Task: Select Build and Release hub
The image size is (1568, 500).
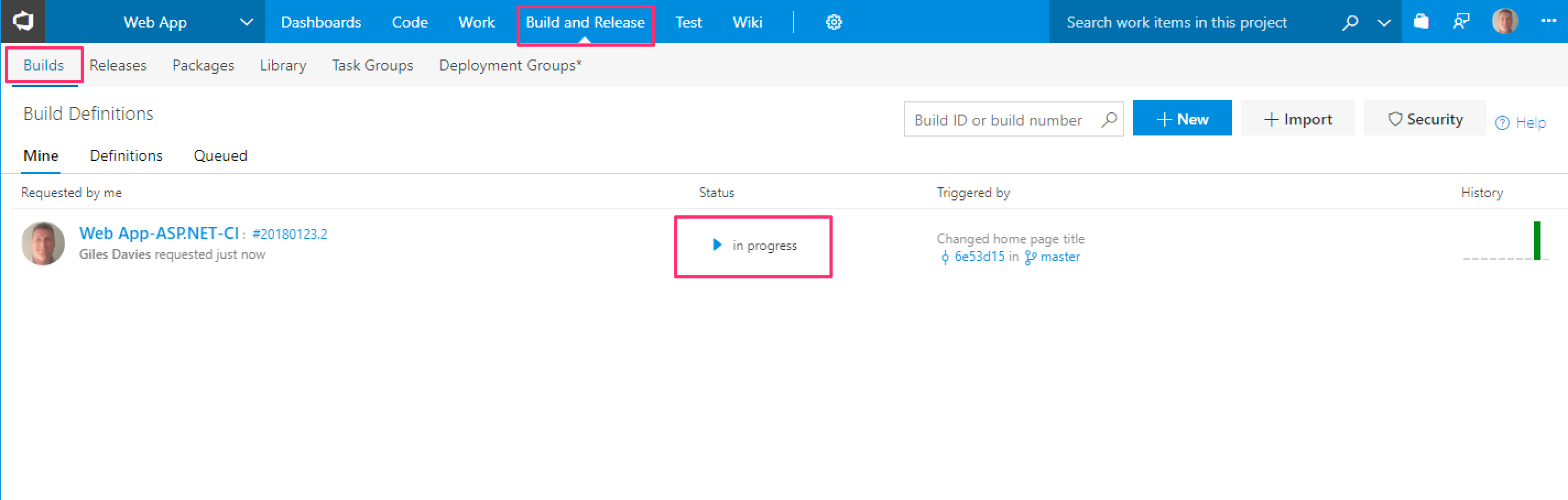Action: click(585, 23)
